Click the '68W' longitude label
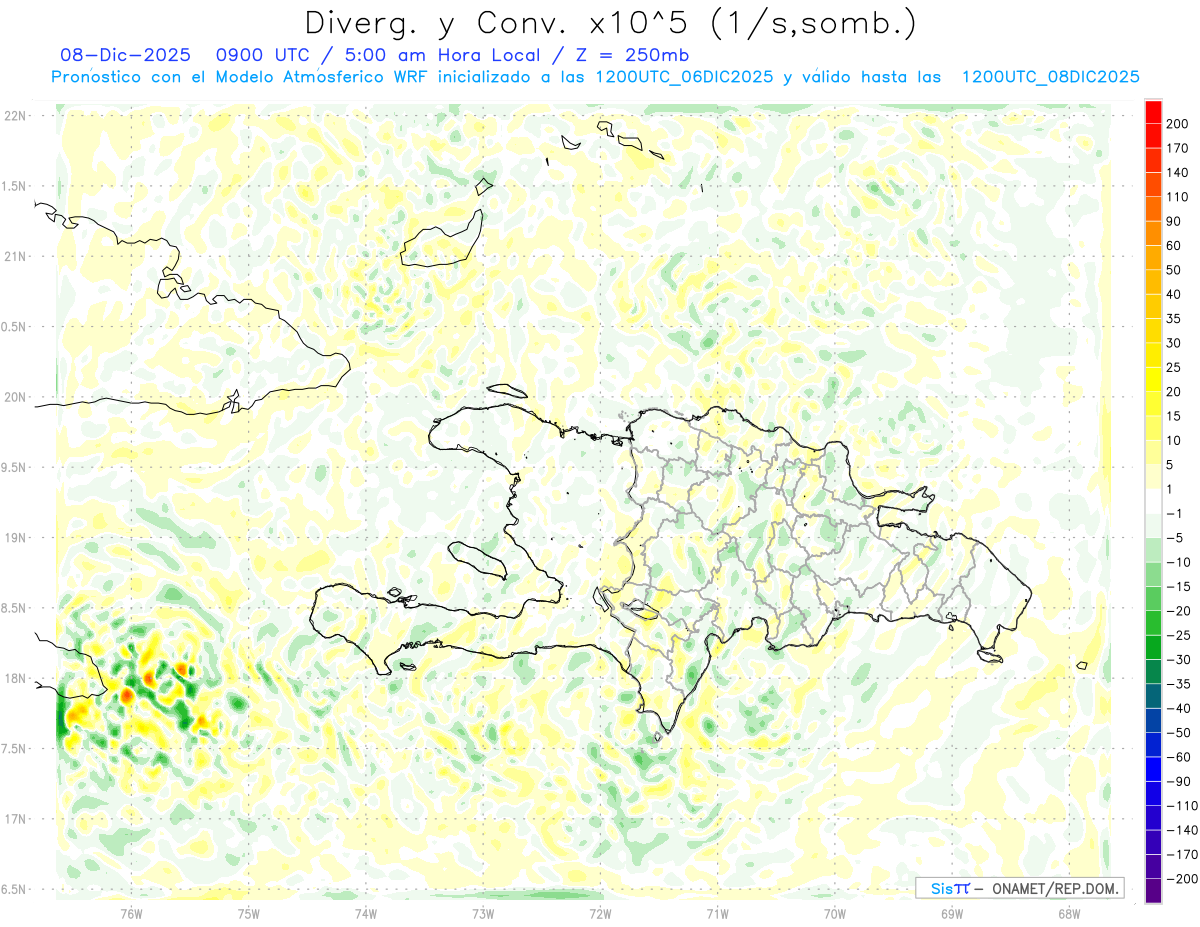The image size is (1200, 927). [1069, 913]
